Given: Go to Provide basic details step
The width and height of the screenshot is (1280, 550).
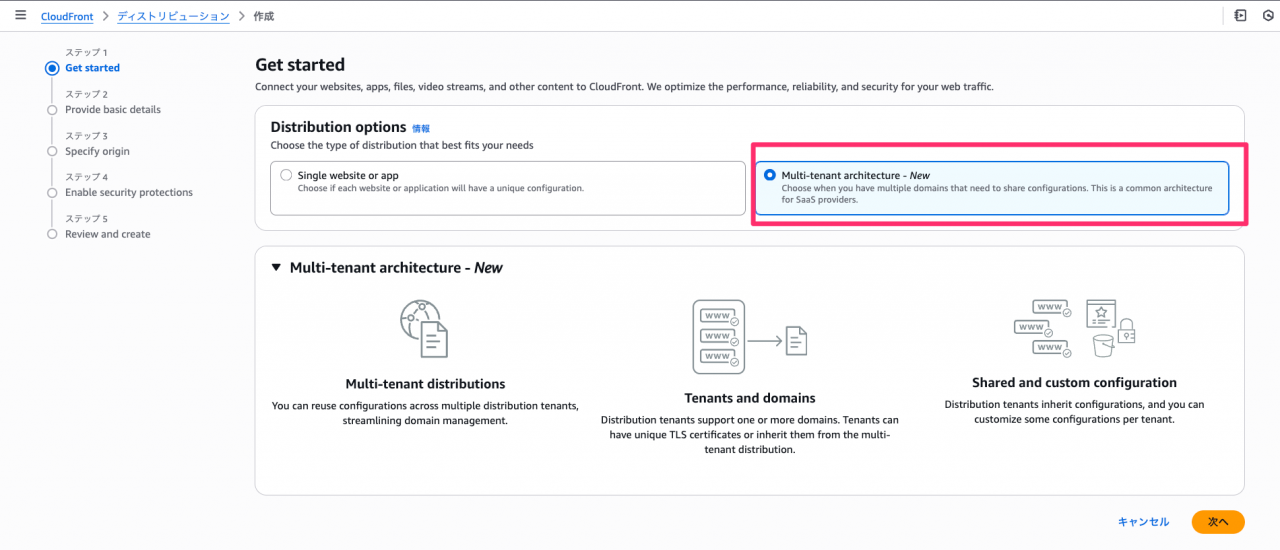Looking at the screenshot, I should point(113,110).
